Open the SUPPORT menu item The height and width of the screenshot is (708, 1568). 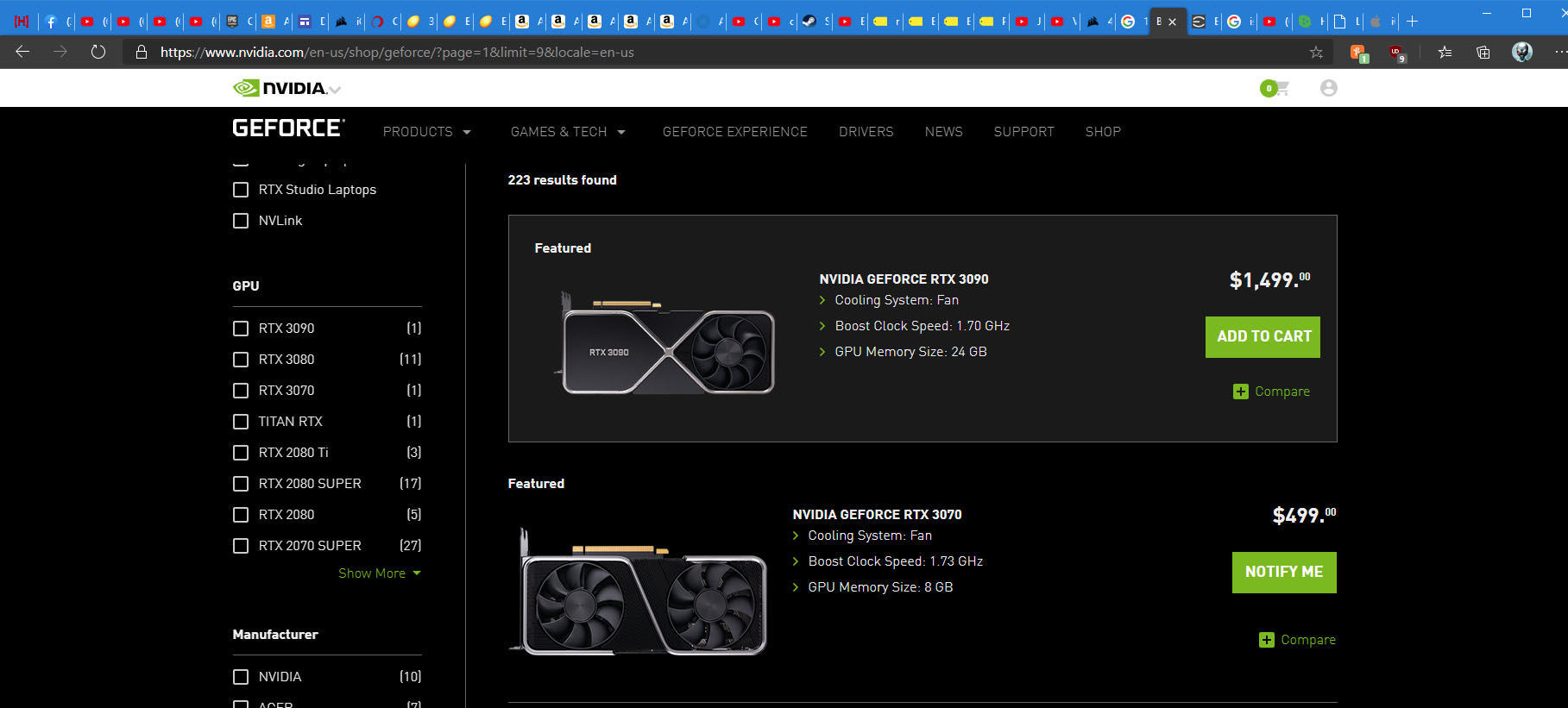[1023, 132]
